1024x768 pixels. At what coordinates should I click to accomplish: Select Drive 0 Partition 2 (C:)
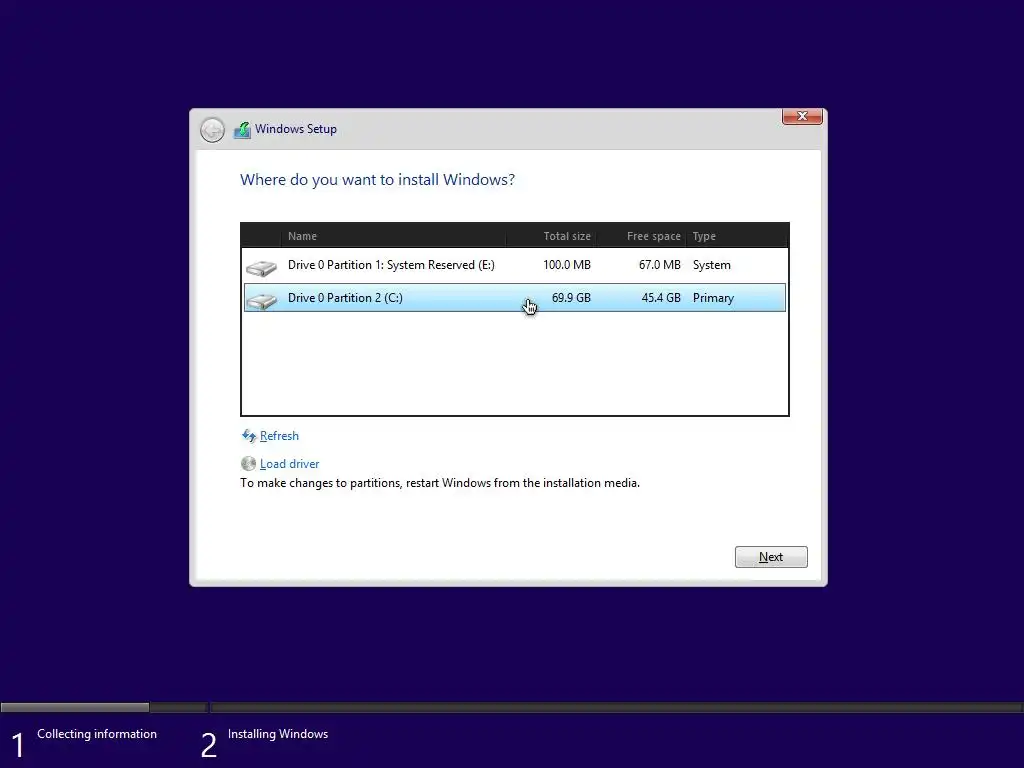click(515, 298)
